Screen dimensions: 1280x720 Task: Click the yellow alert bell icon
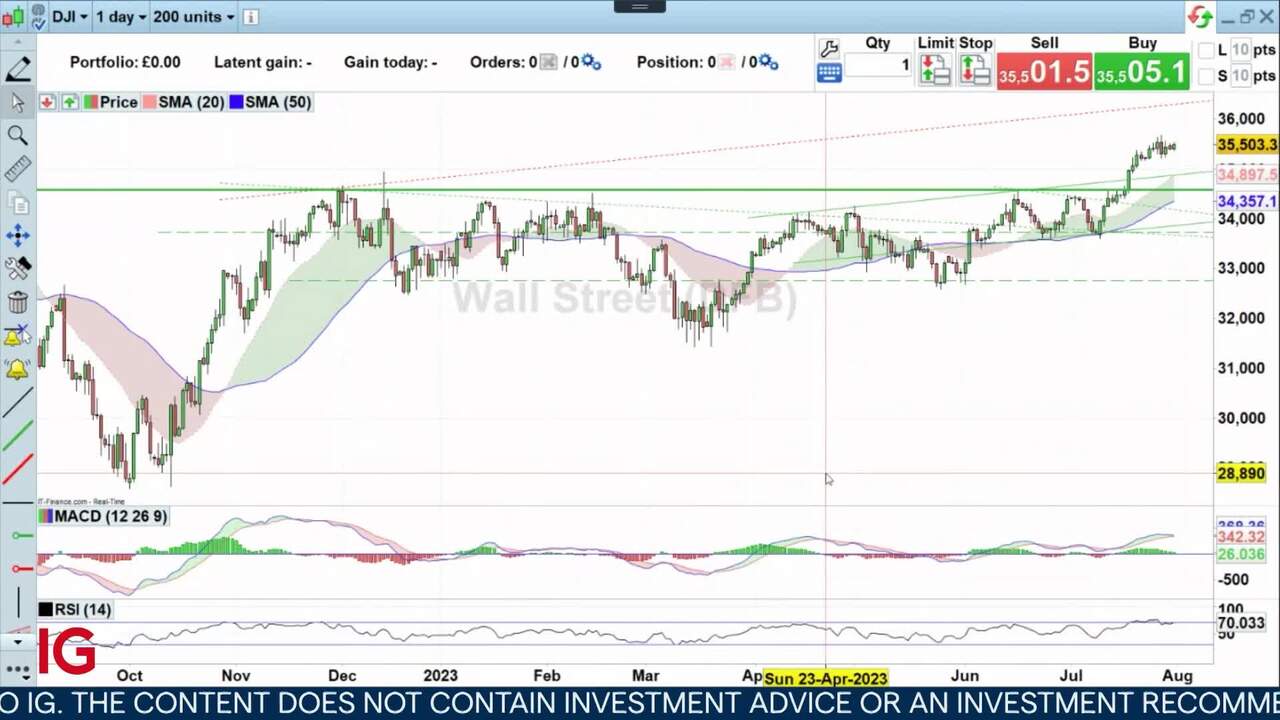(x=18, y=369)
